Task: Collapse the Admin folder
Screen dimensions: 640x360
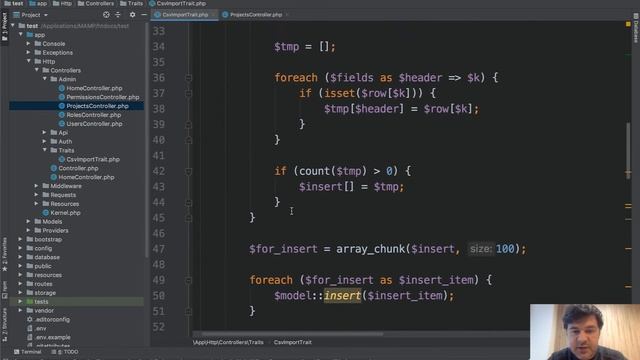Action: pyautogui.click(x=44, y=79)
